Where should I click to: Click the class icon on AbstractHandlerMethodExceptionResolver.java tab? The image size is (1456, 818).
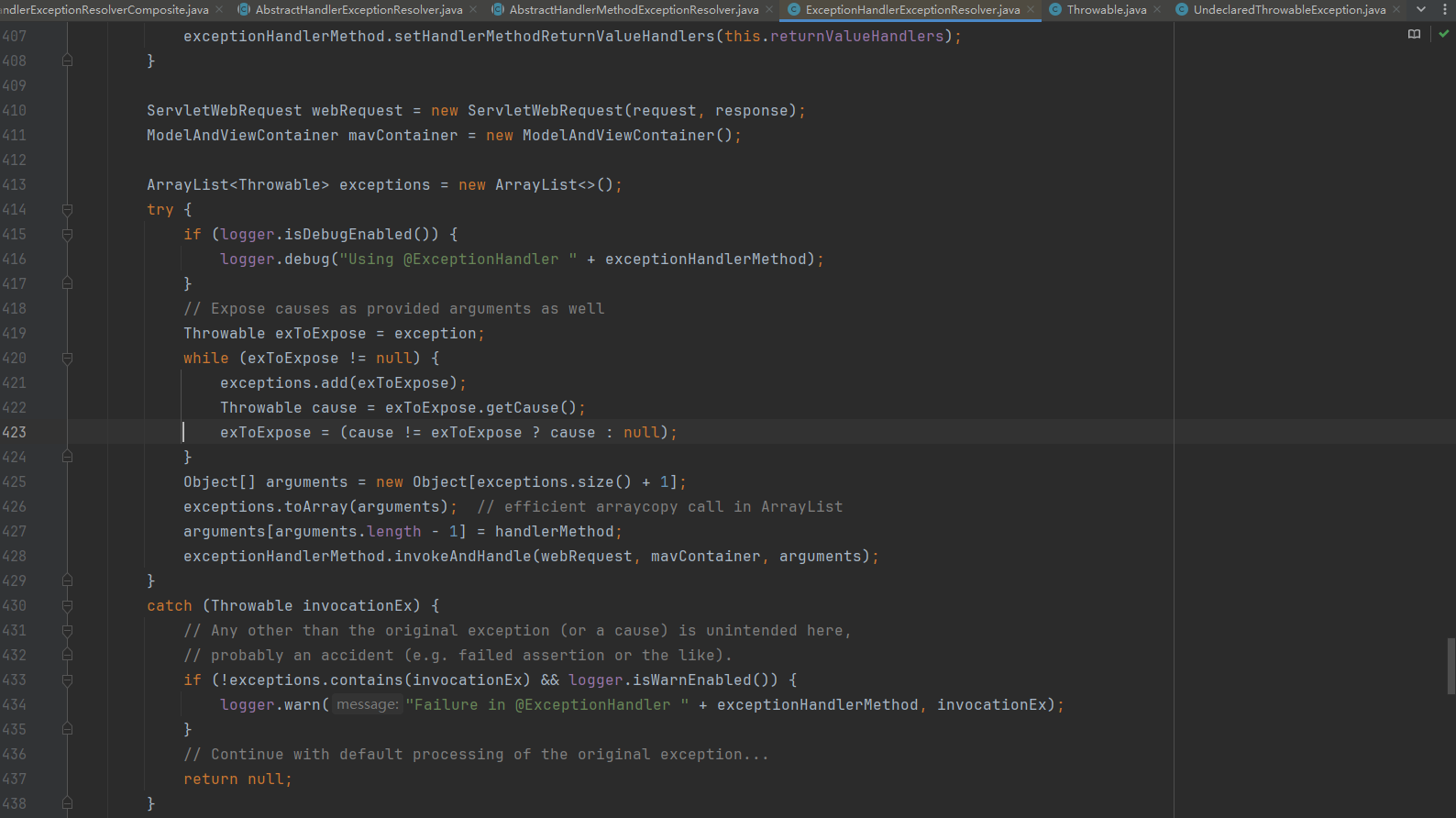click(x=498, y=9)
